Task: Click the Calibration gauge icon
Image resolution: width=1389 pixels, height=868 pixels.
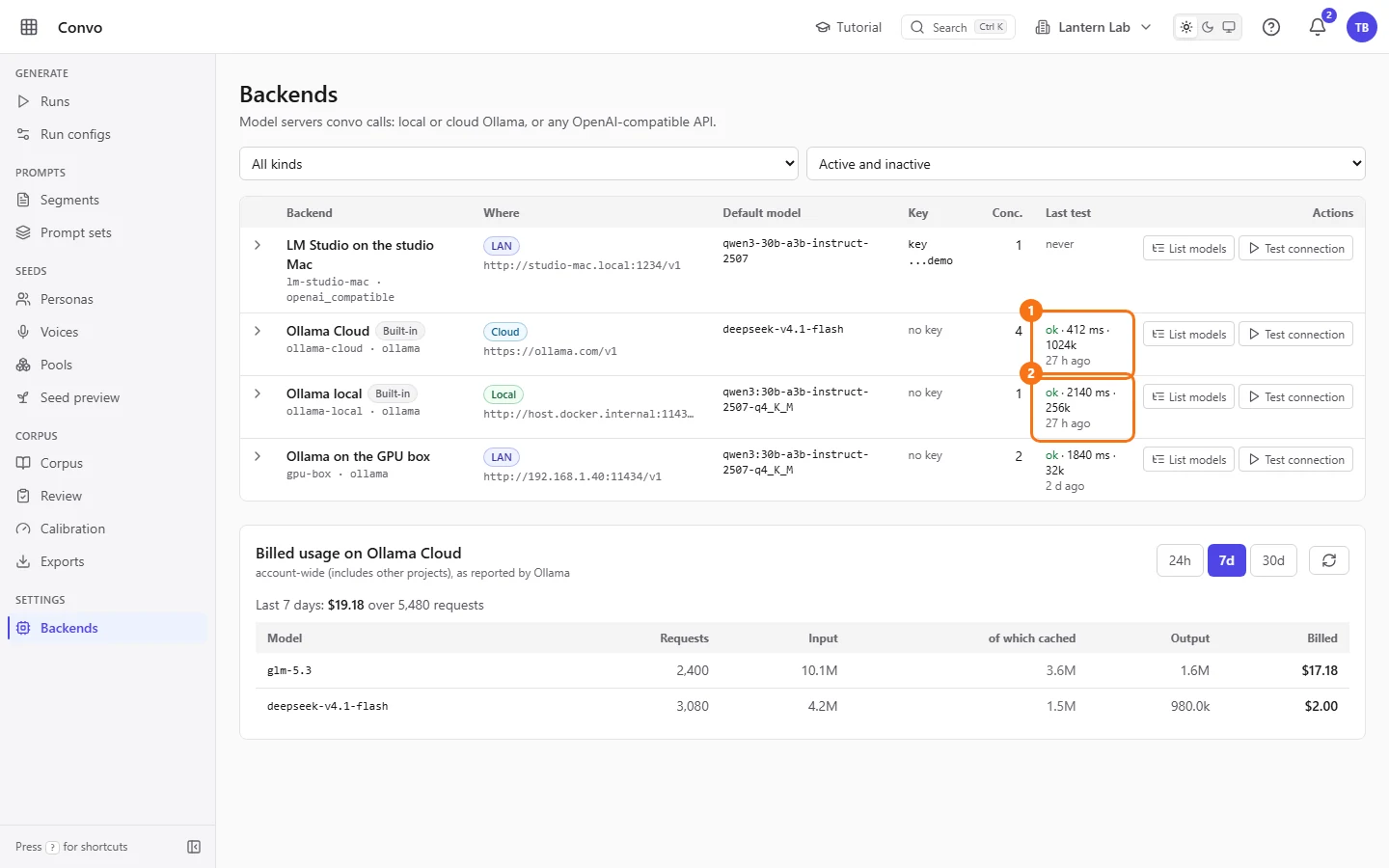Action: pyautogui.click(x=23, y=529)
